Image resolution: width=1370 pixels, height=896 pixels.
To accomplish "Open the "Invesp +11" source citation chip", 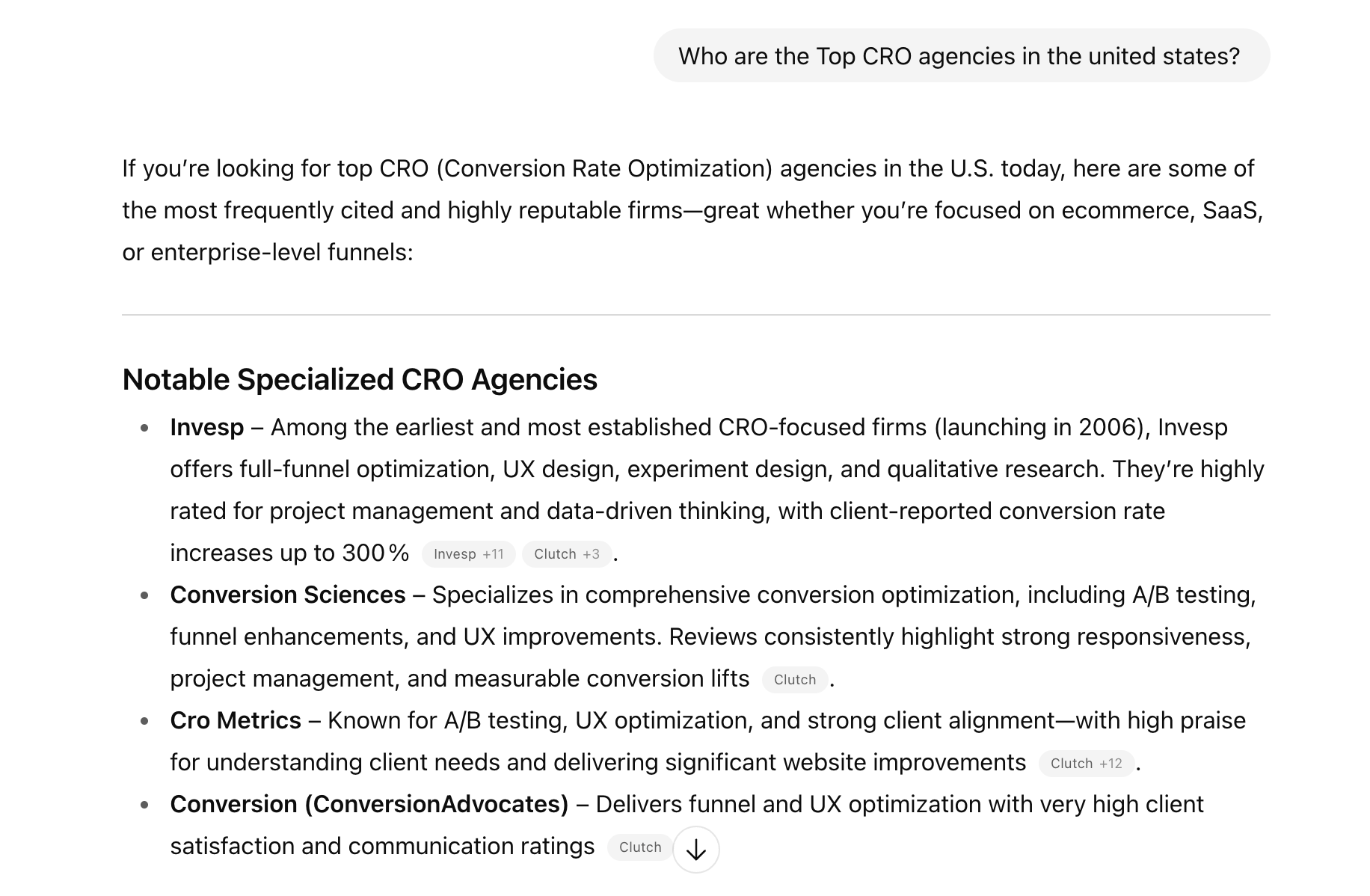I will [x=468, y=554].
